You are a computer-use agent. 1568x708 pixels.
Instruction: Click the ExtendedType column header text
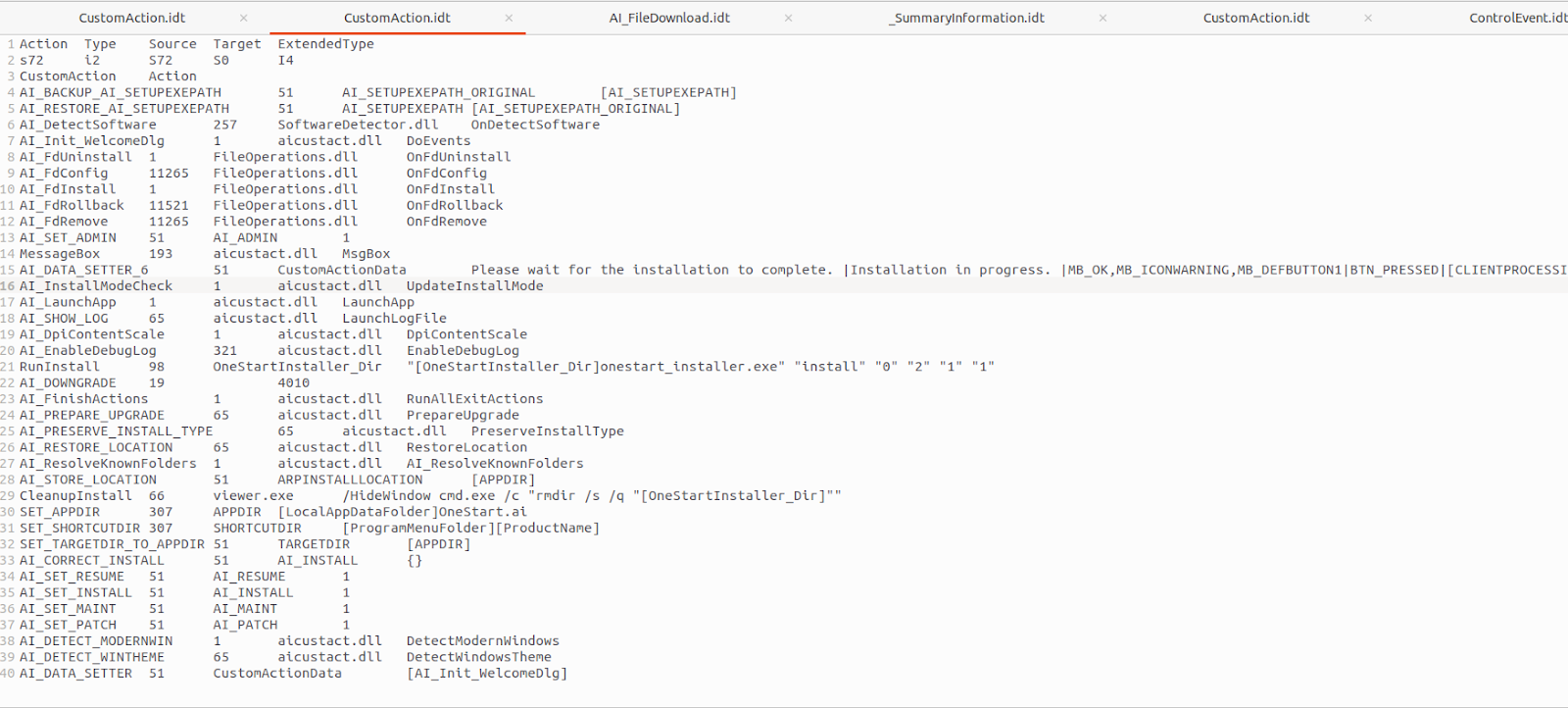(325, 44)
